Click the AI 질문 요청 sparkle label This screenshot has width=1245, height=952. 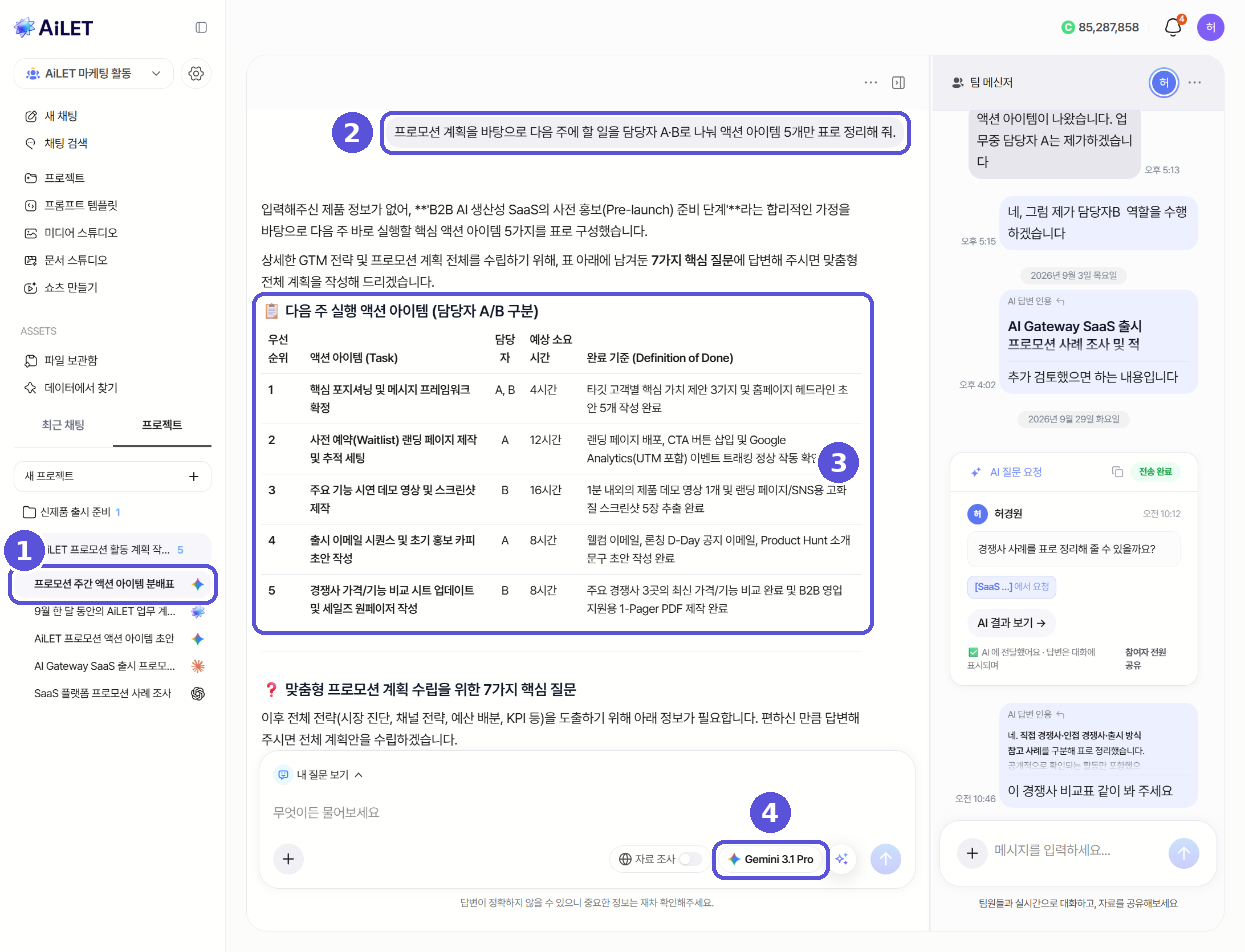point(1006,472)
